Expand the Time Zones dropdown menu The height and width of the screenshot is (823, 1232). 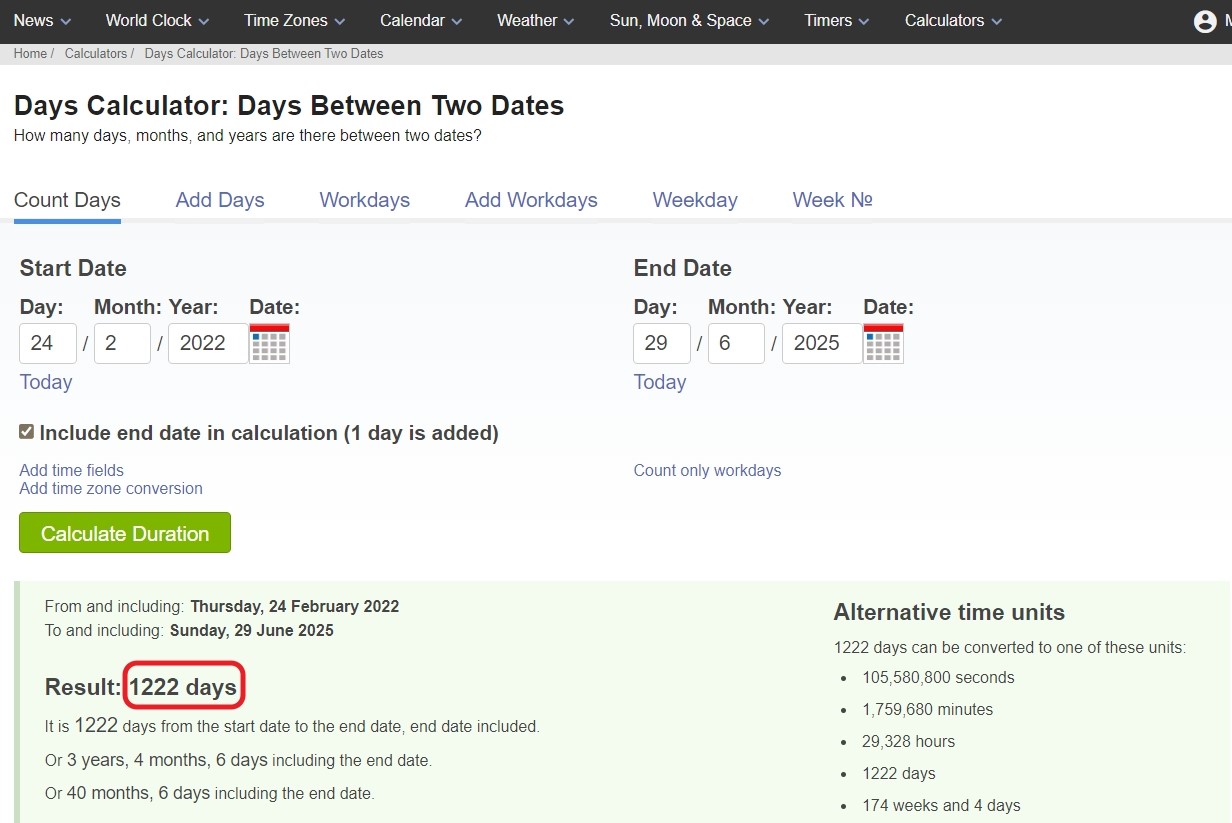pos(294,20)
